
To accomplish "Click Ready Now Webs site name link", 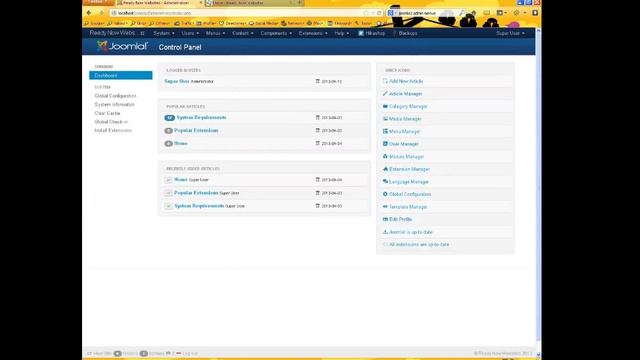I will point(112,33).
